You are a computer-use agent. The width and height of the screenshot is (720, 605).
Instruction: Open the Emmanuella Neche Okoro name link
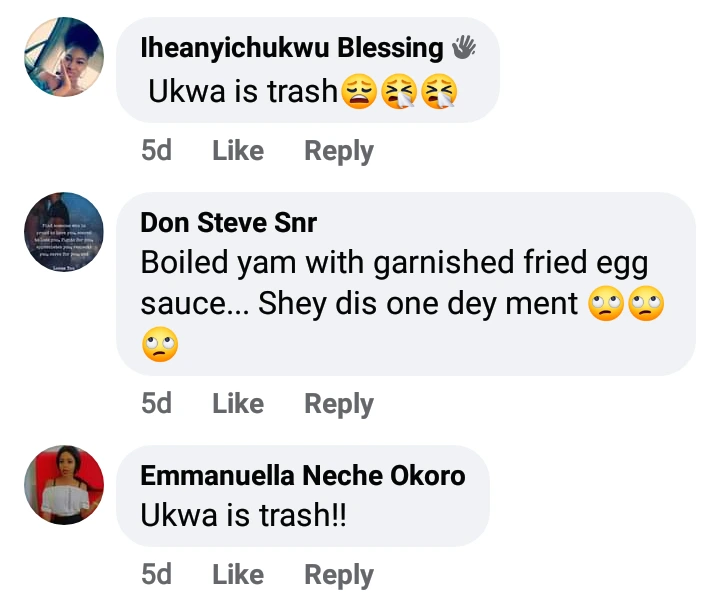tap(303, 475)
